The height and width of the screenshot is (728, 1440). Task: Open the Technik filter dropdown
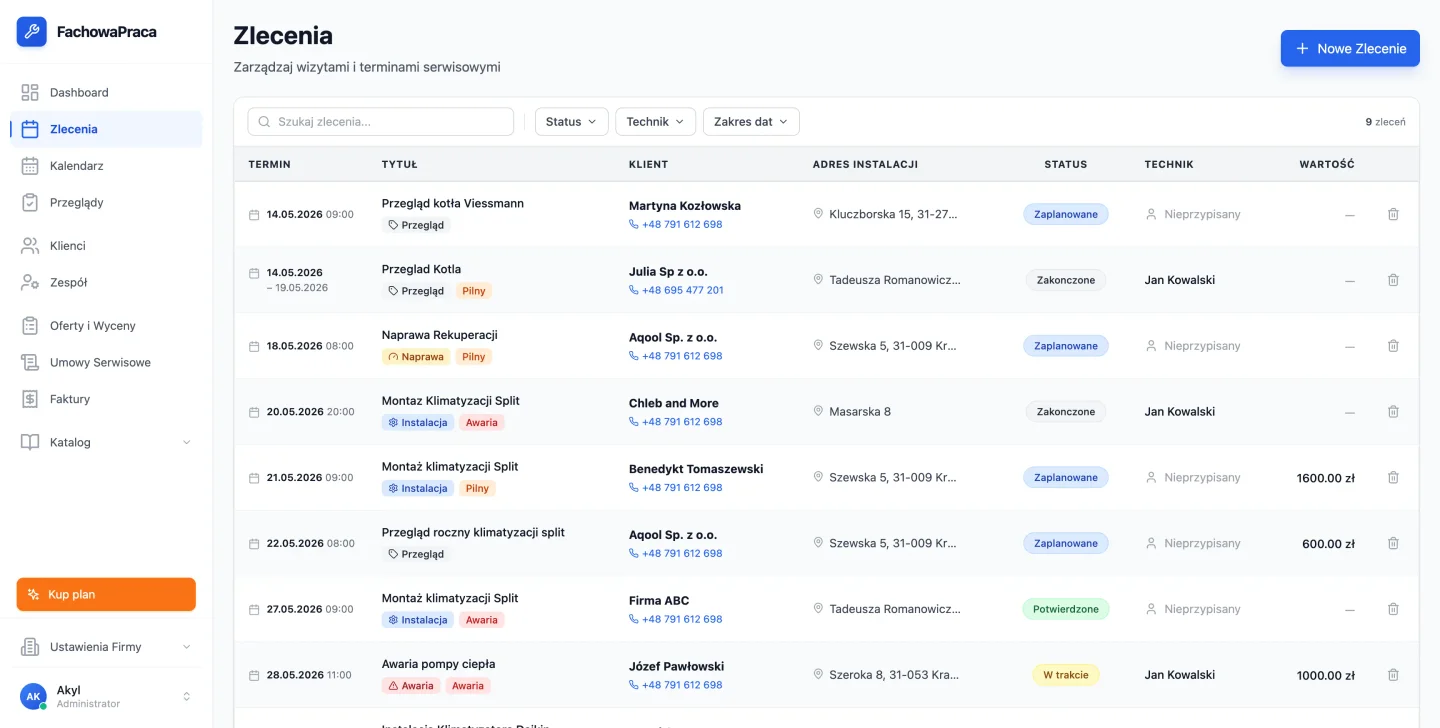655,122
